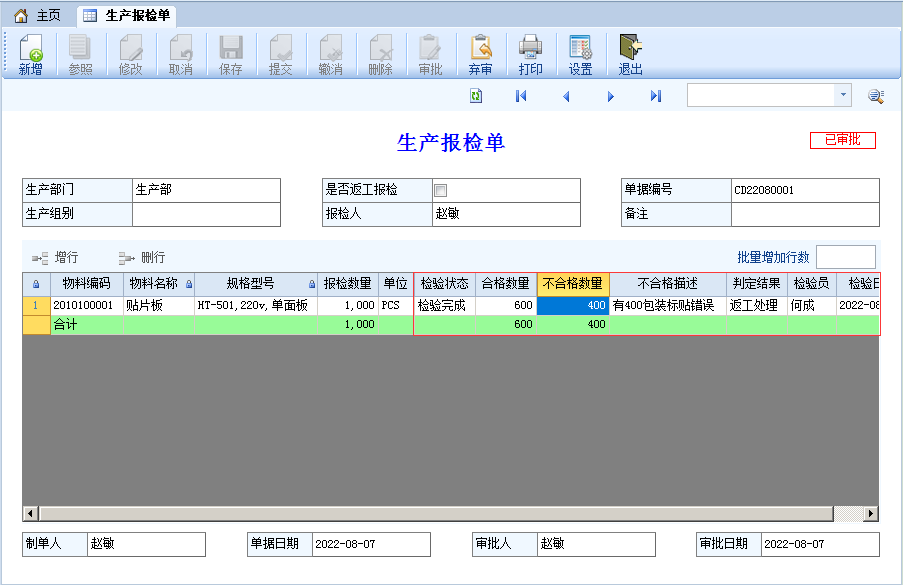
Task: Click the 报检数量 column header
Action: click(x=347, y=284)
